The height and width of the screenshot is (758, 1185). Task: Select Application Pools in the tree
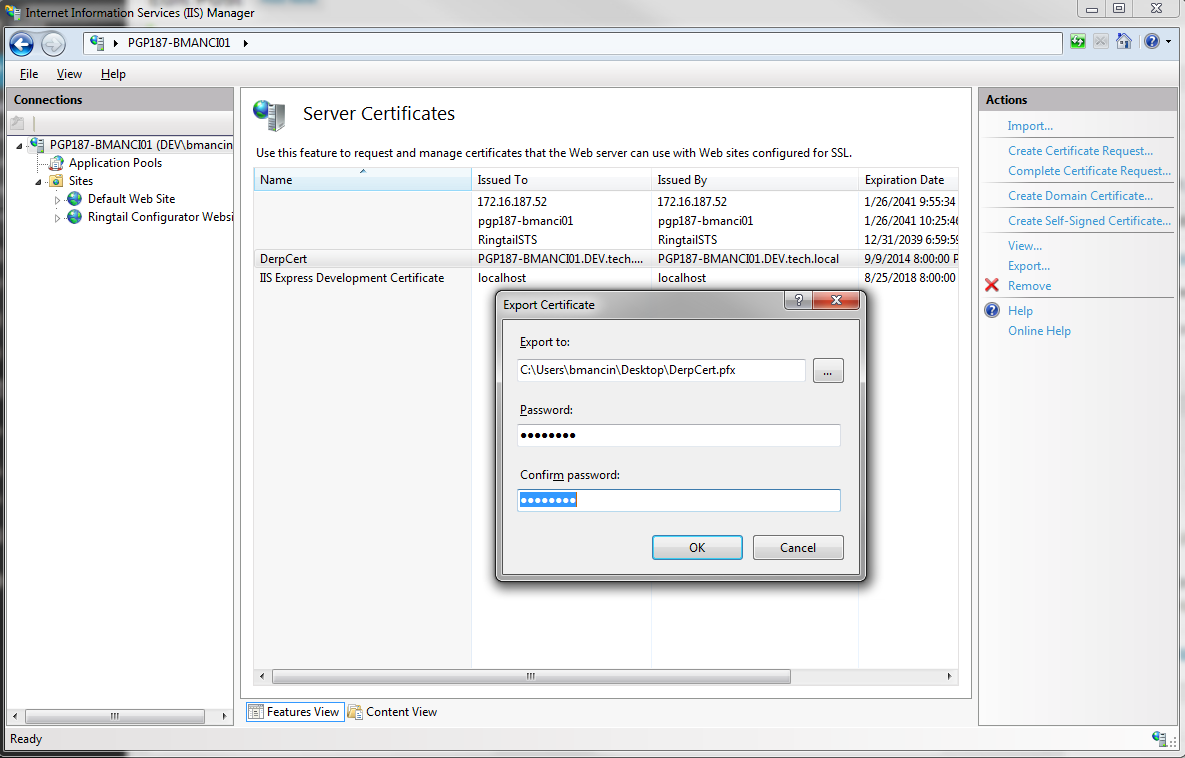click(115, 163)
